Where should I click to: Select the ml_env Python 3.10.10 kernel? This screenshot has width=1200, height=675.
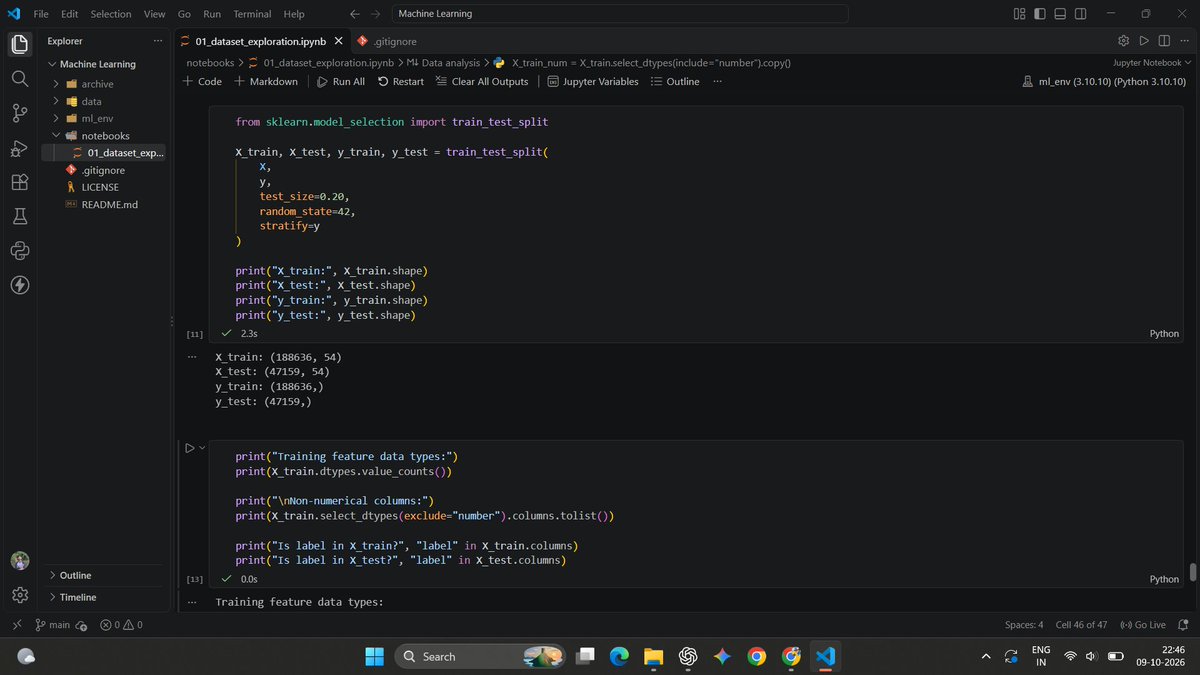point(1104,81)
